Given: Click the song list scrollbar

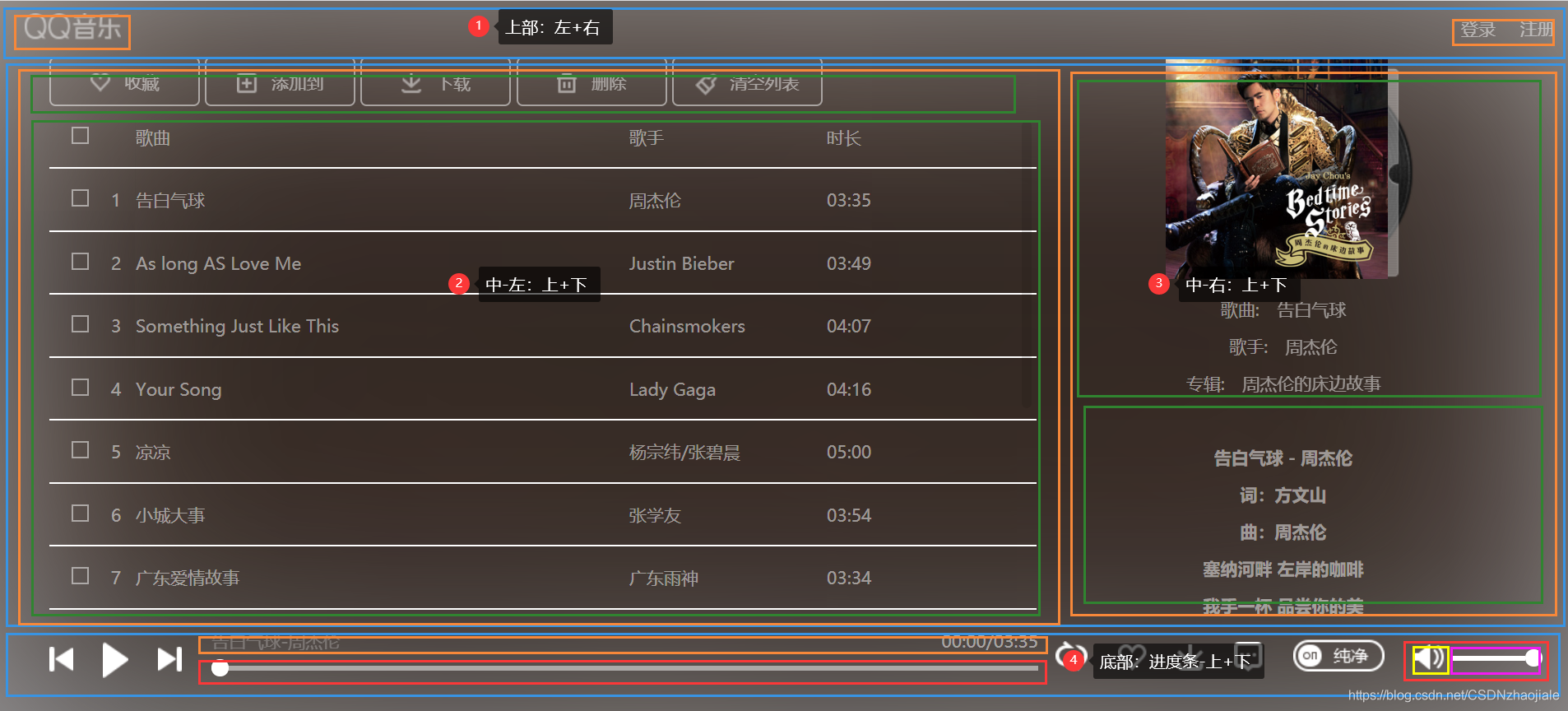Looking at the screenshot, I should tap(1027, 263).
